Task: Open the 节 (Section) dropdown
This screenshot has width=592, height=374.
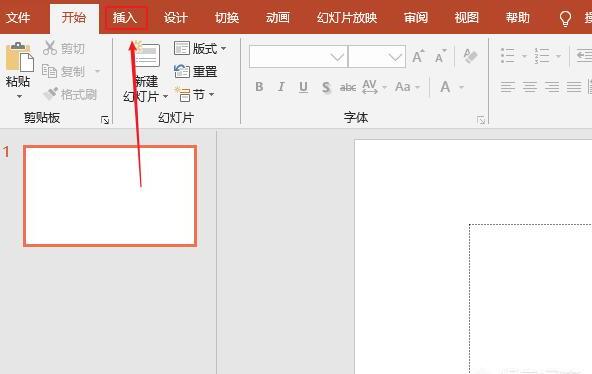Action: click(x=195, y=94)
